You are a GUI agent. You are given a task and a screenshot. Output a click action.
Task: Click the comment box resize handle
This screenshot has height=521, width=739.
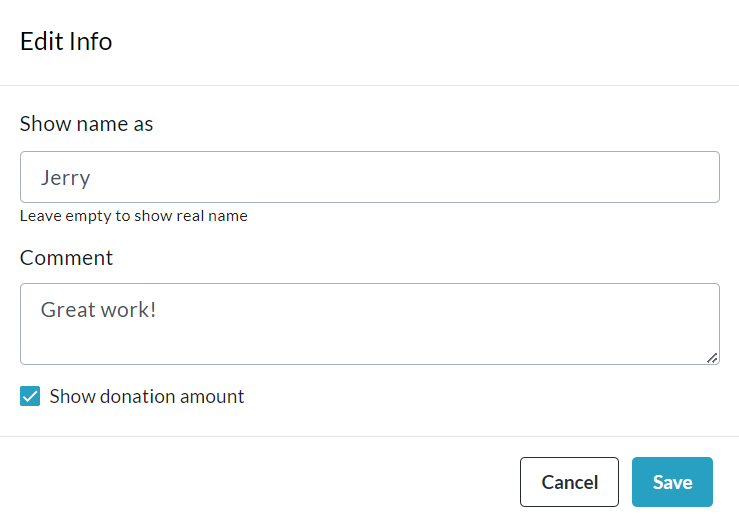pyautogui.click(x=714, y=358)
